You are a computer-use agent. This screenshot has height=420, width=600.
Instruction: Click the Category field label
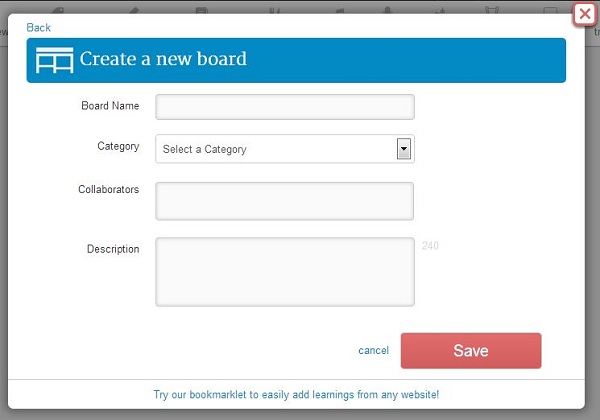coord(118,146)
